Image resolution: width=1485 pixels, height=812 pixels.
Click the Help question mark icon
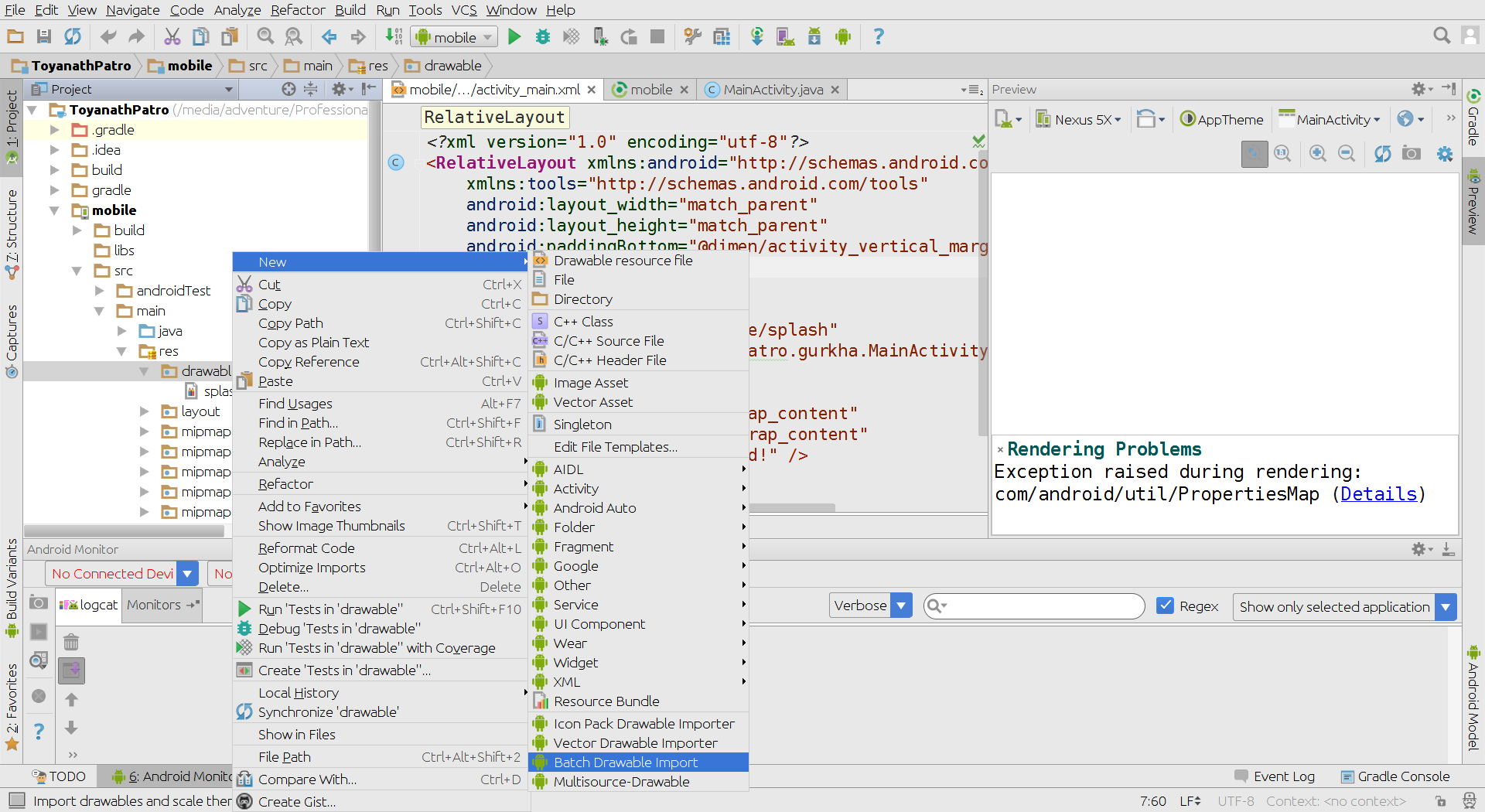pyautogui.click(x=878, y=36)
